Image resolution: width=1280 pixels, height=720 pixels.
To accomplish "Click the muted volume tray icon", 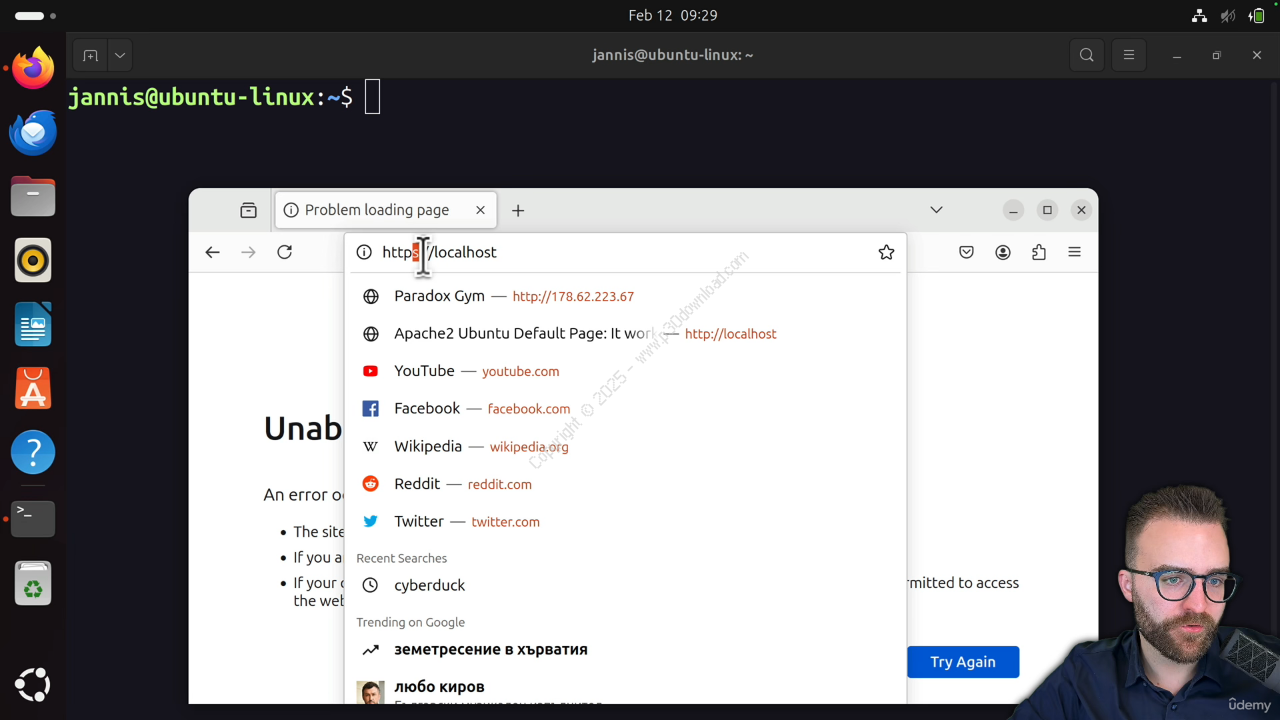I will point(1228,16).
